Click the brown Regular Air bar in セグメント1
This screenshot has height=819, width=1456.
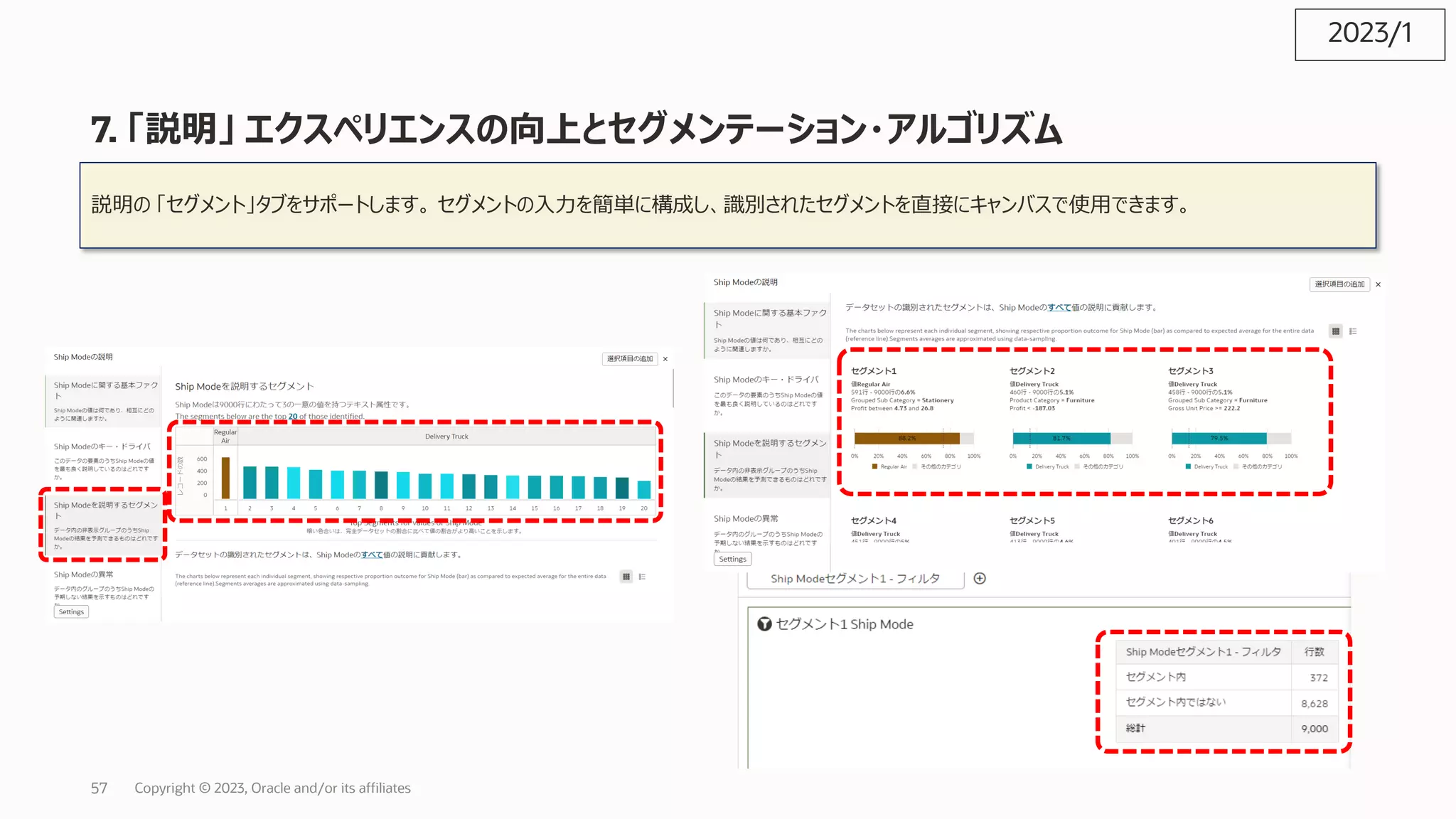[906, 439]
